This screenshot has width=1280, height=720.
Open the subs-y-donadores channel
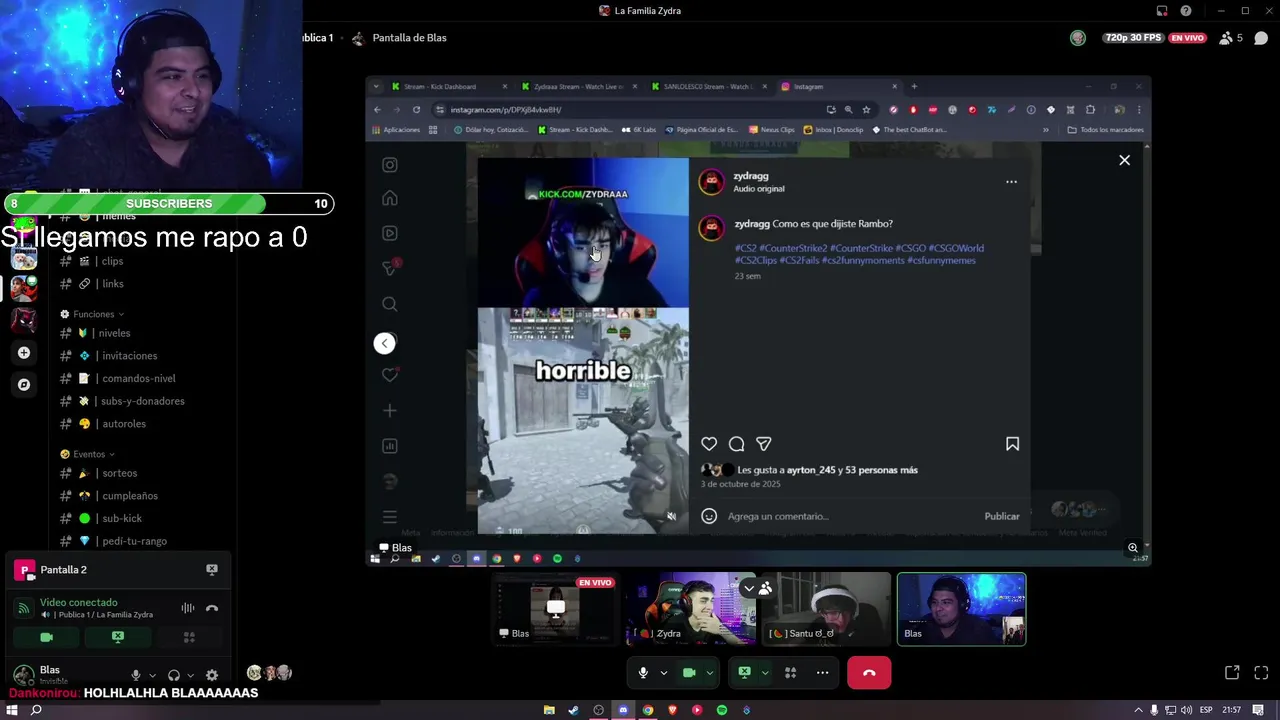pyautogui.click(x=144, y=401)
